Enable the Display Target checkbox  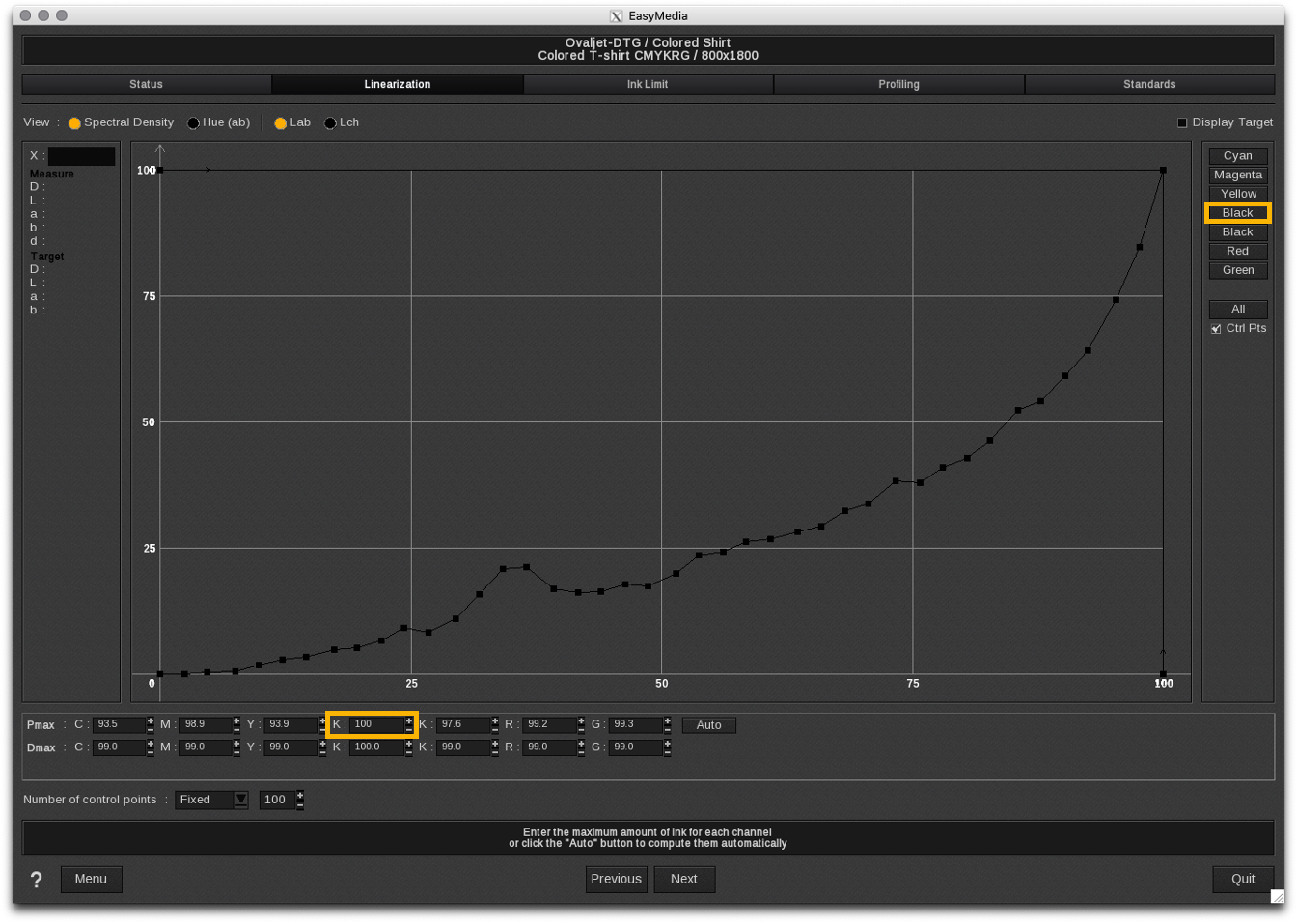(x=1182, y=122)
